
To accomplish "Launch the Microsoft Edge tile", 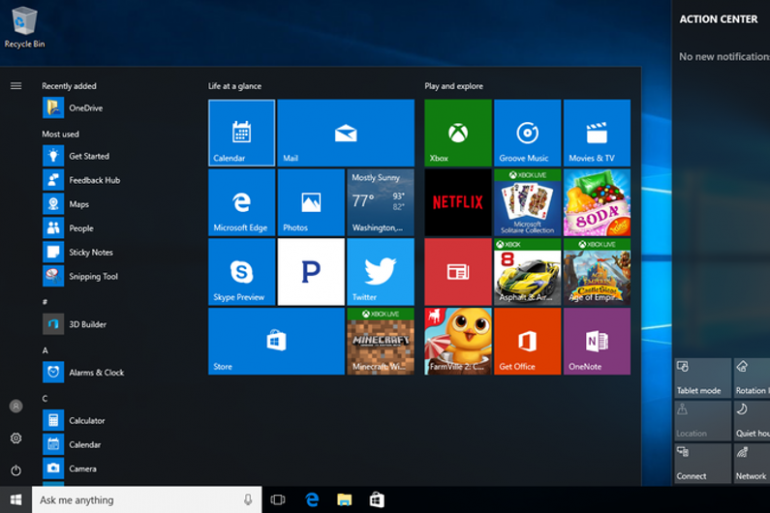I will (242, 202).
